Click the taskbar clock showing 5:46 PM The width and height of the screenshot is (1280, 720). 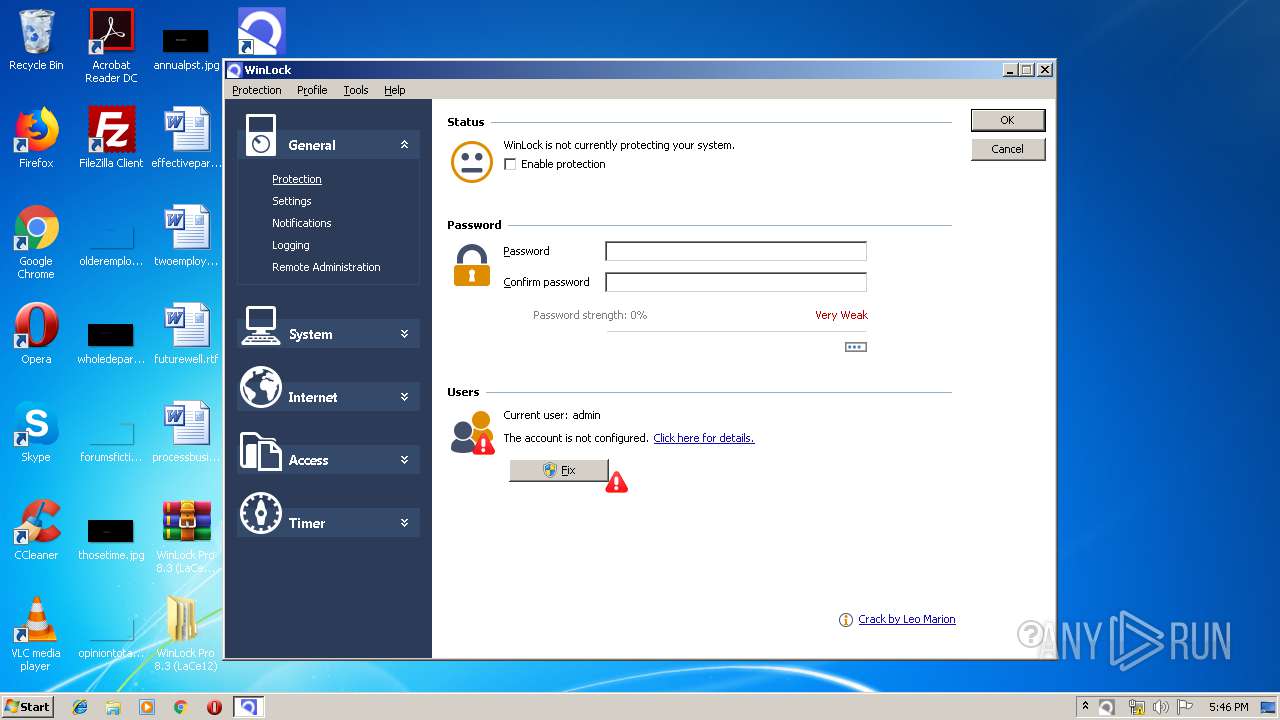point(1228,707)
